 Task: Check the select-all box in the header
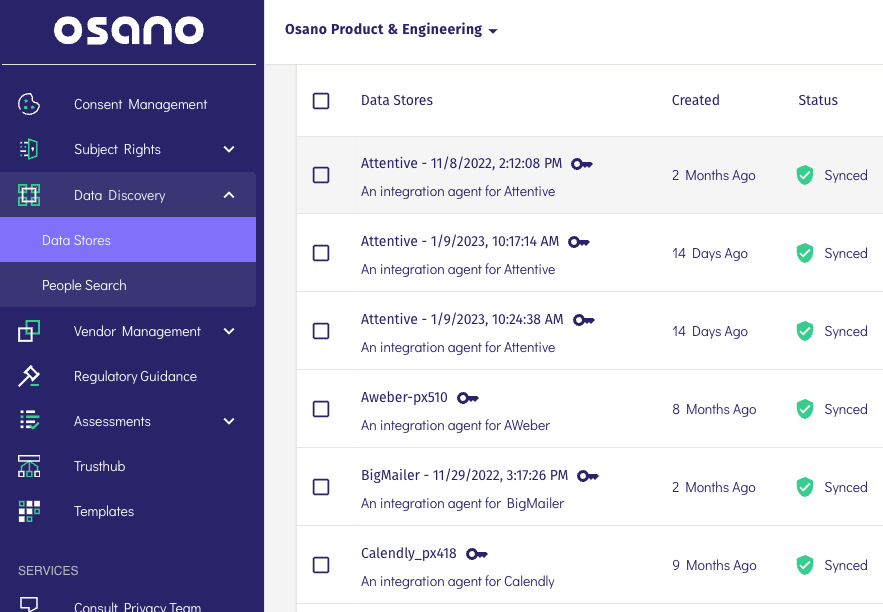click(321, 100)
